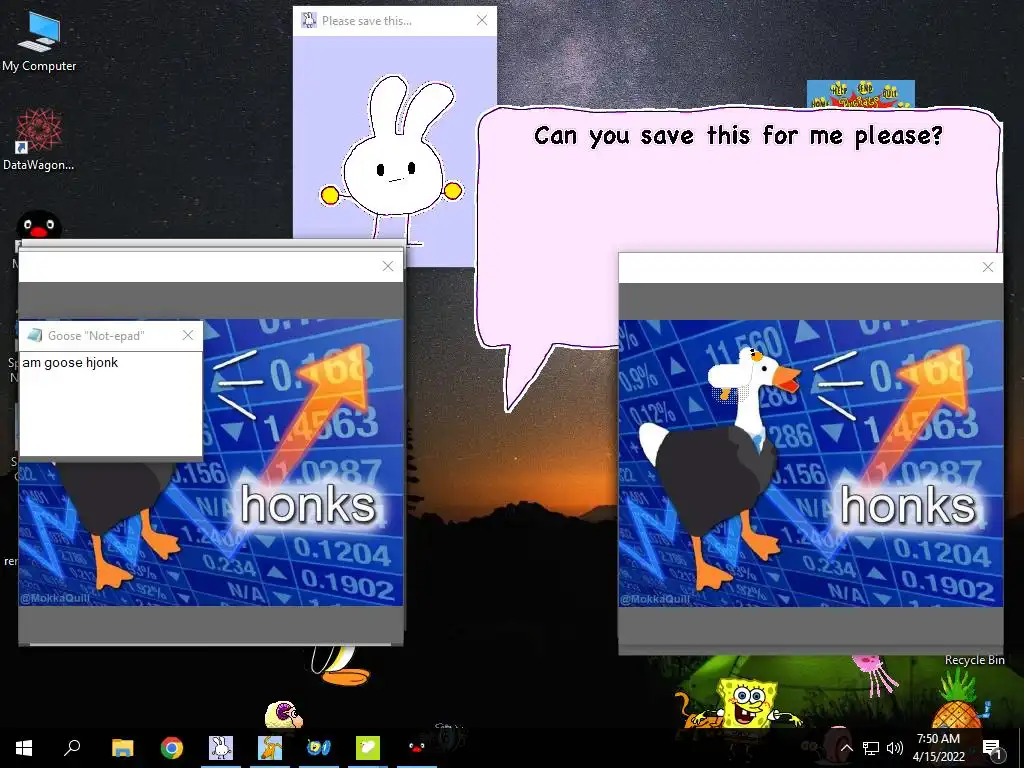
Task: Open the My Computer desktop icon
Action: [39, 40]
